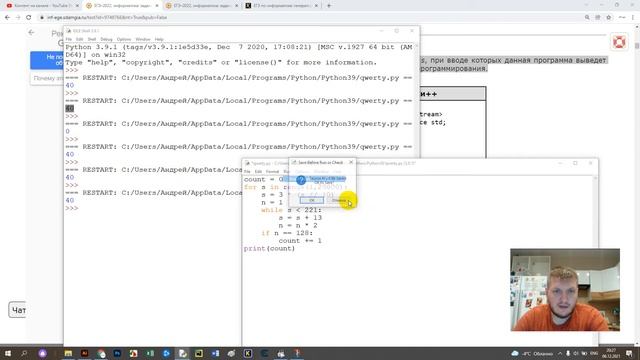Open Debug menu in IDLE Shell window
Image resolution: width=640 pixels, height=360 pixels.
(x=106, y=39)
